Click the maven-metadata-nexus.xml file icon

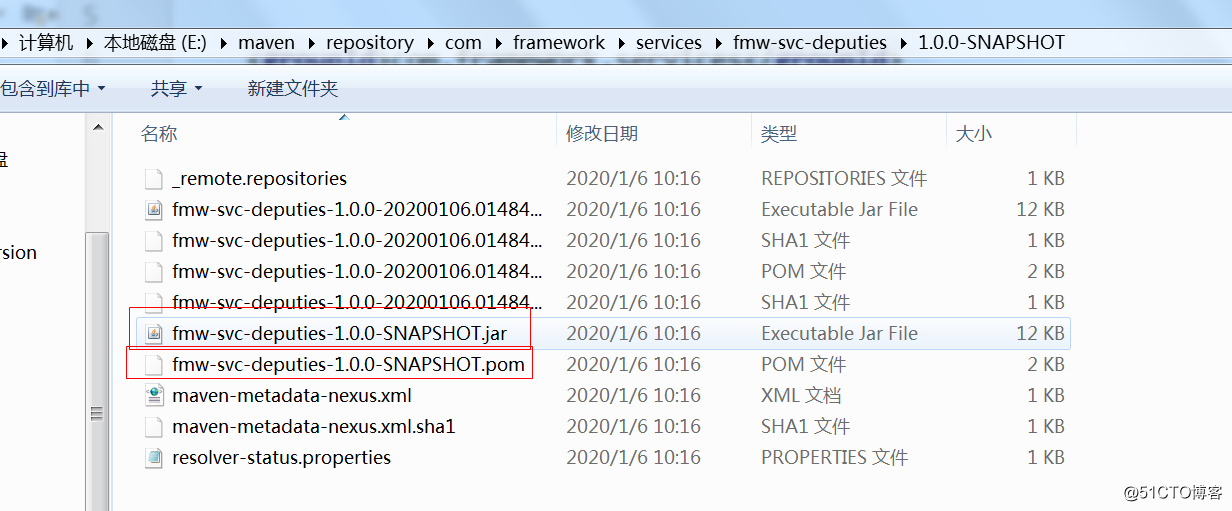pos(153,396)
